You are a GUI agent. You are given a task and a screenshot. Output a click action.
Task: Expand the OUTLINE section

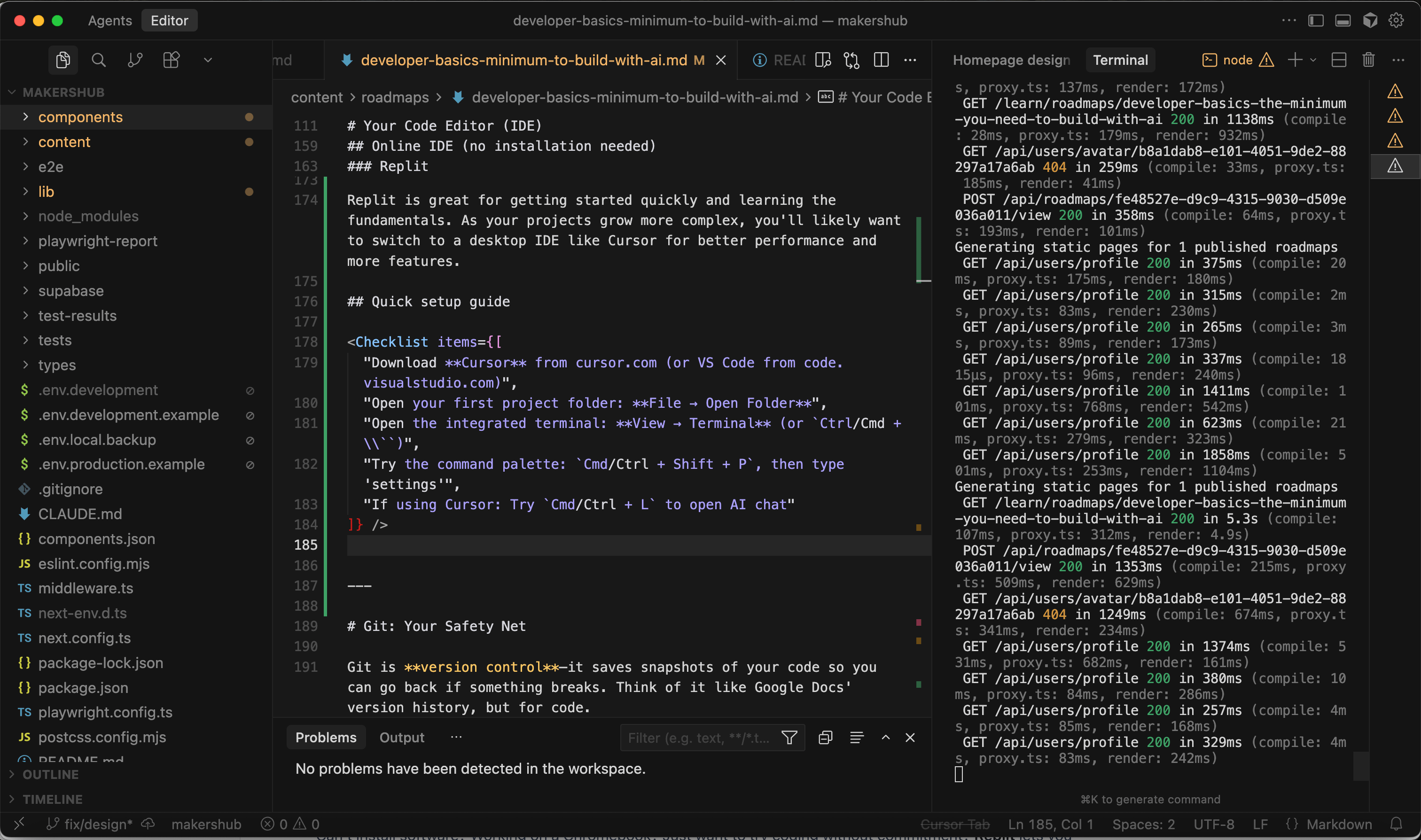[x=50, y=774]
